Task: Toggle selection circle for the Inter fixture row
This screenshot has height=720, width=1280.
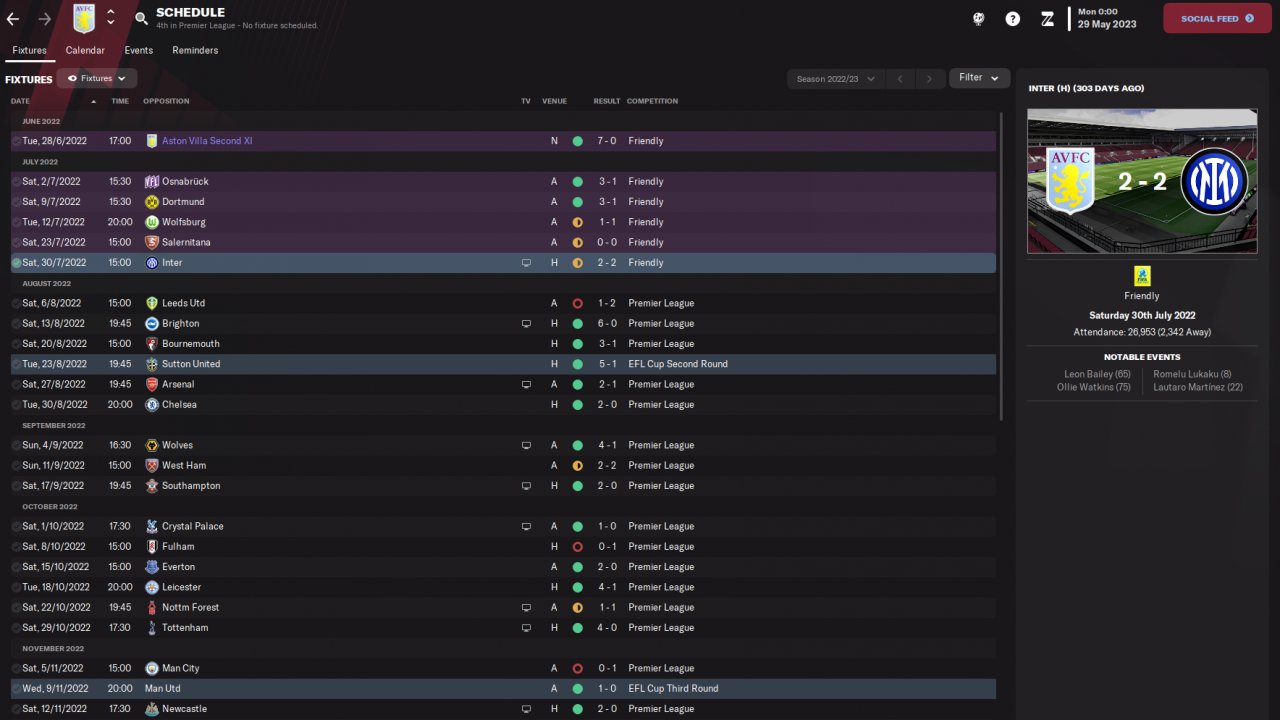Action: [16, 263]
